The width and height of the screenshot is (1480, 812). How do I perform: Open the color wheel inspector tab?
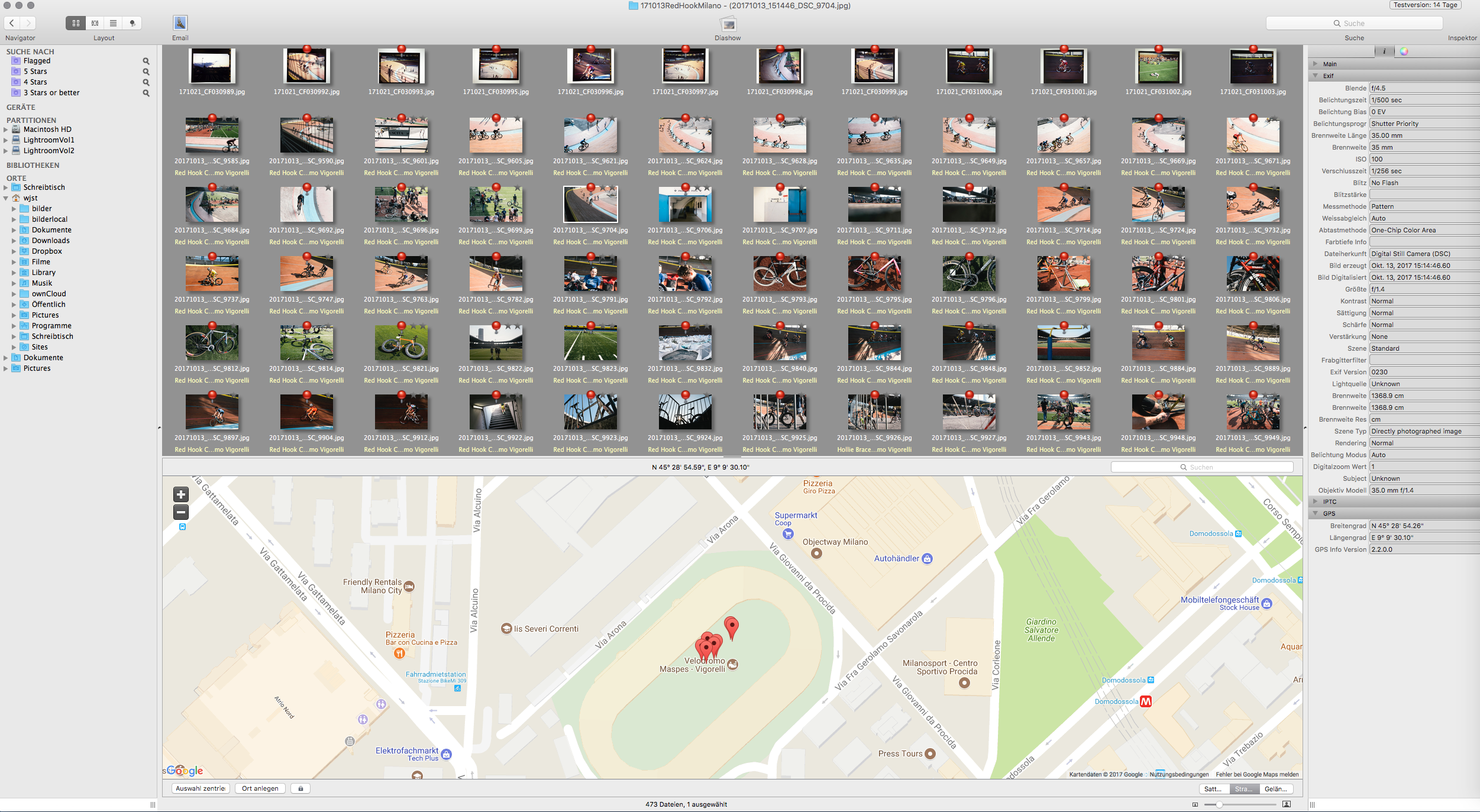1404,51
